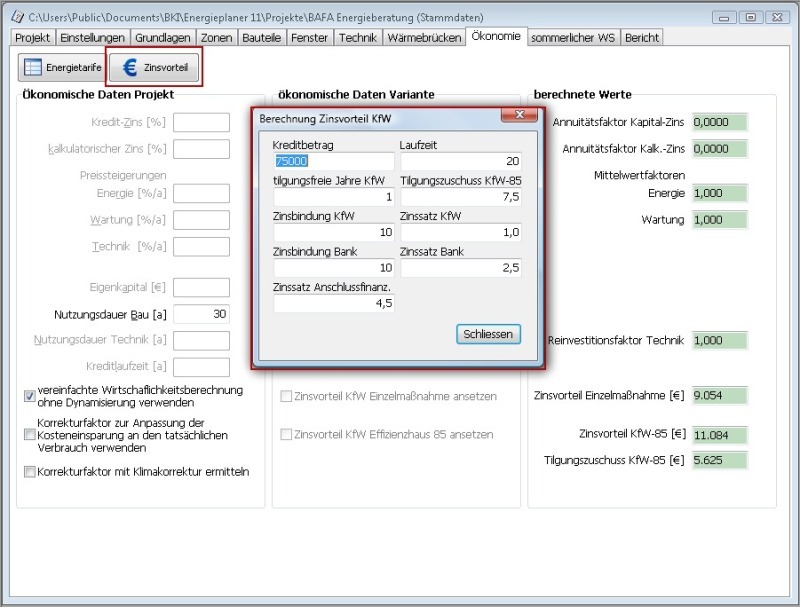Click the Technik [%/a] field

pyautogui.click(x=202, y=246)
